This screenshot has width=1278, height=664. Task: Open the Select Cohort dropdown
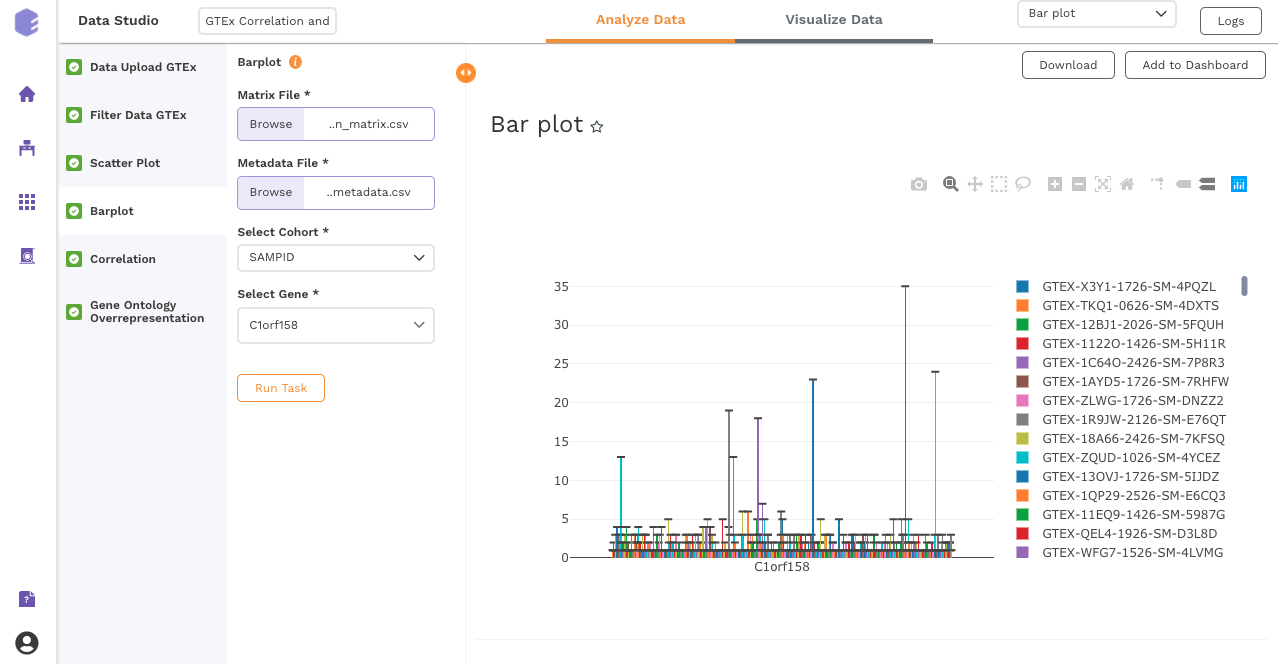pyautogui.click(x=335, y=257)
